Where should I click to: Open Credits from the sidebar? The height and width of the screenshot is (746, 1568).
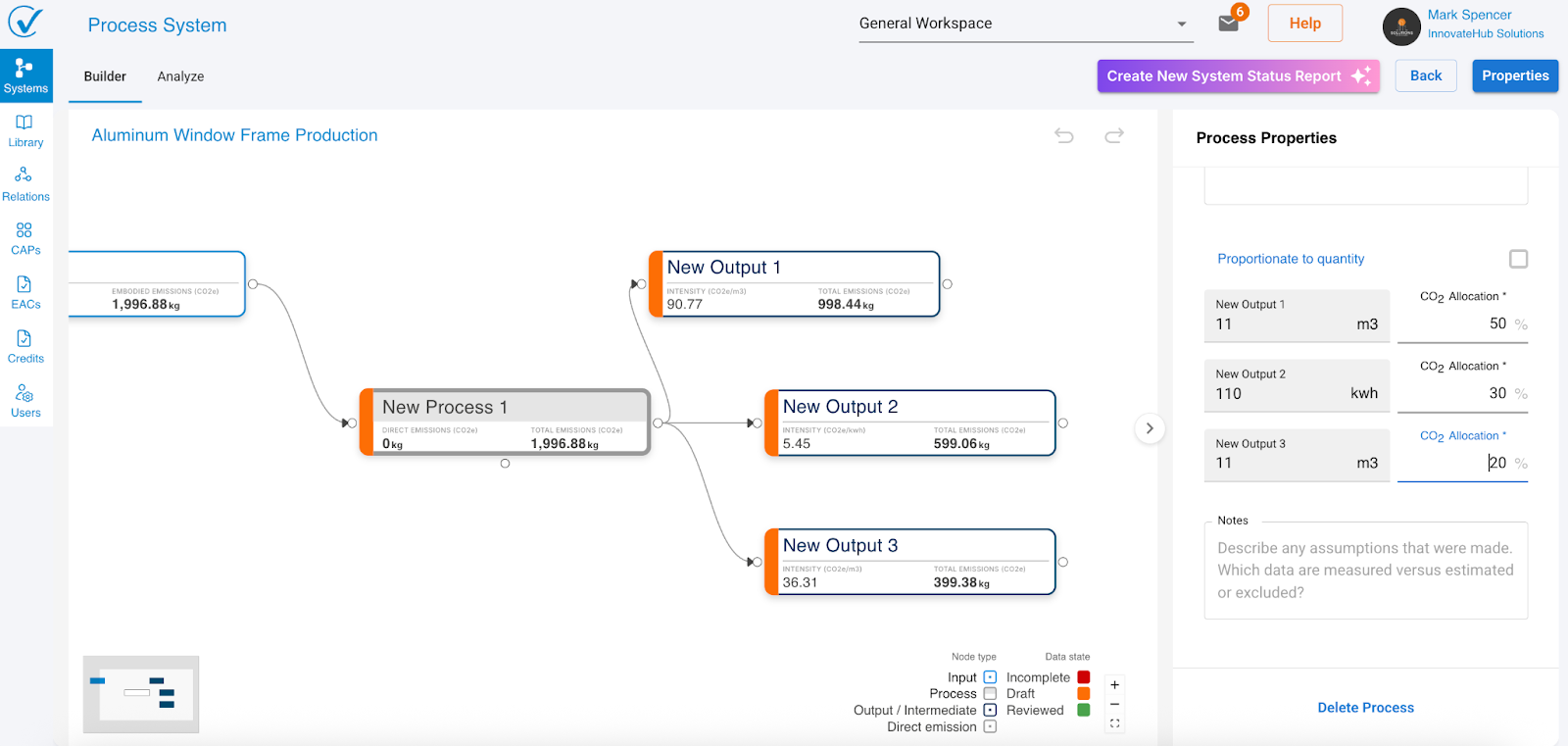click(25, 346)
